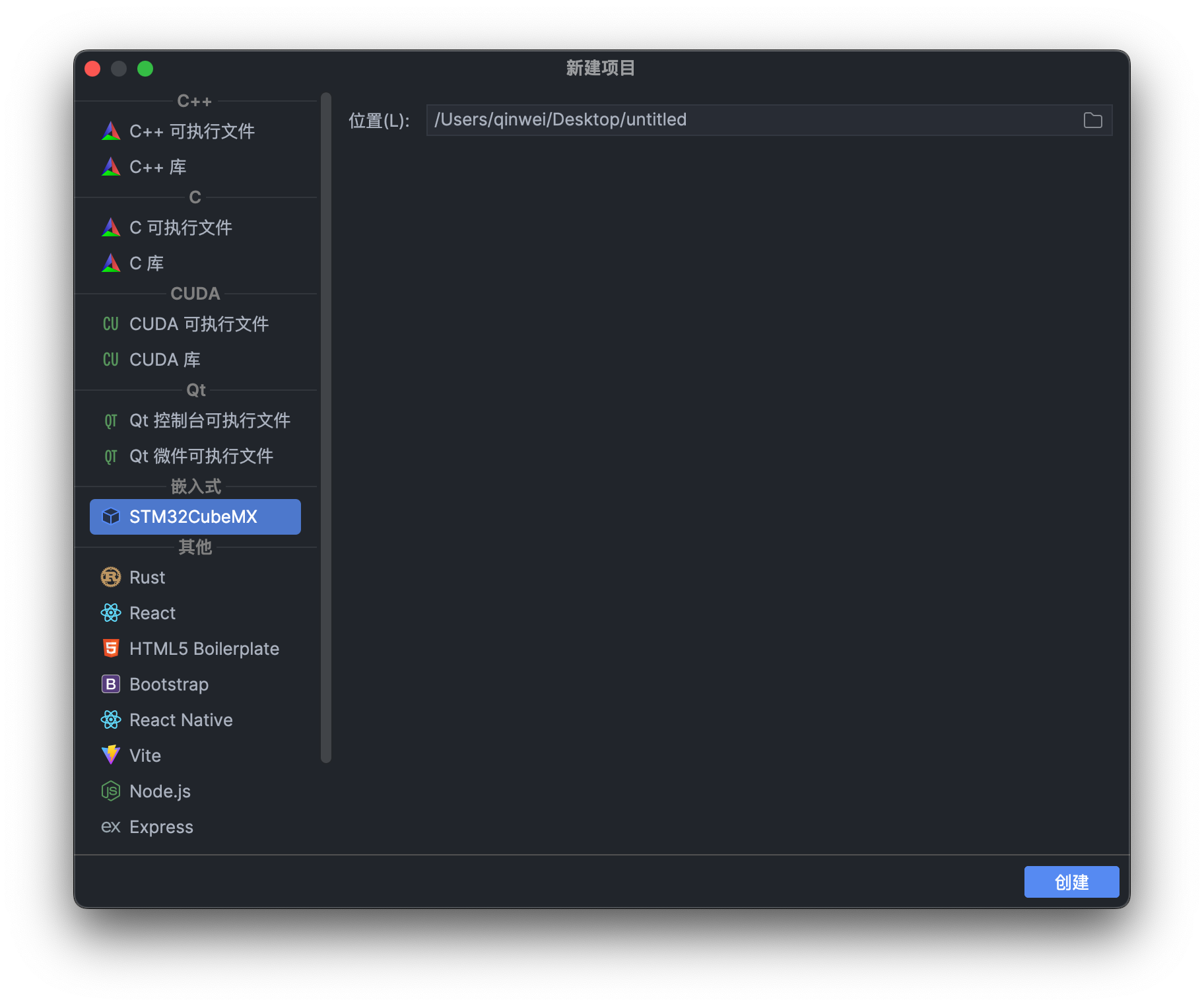This screenshot has width=1204, height=1006.
Task: Select the C++ 库 template
Action: point(157,166)
